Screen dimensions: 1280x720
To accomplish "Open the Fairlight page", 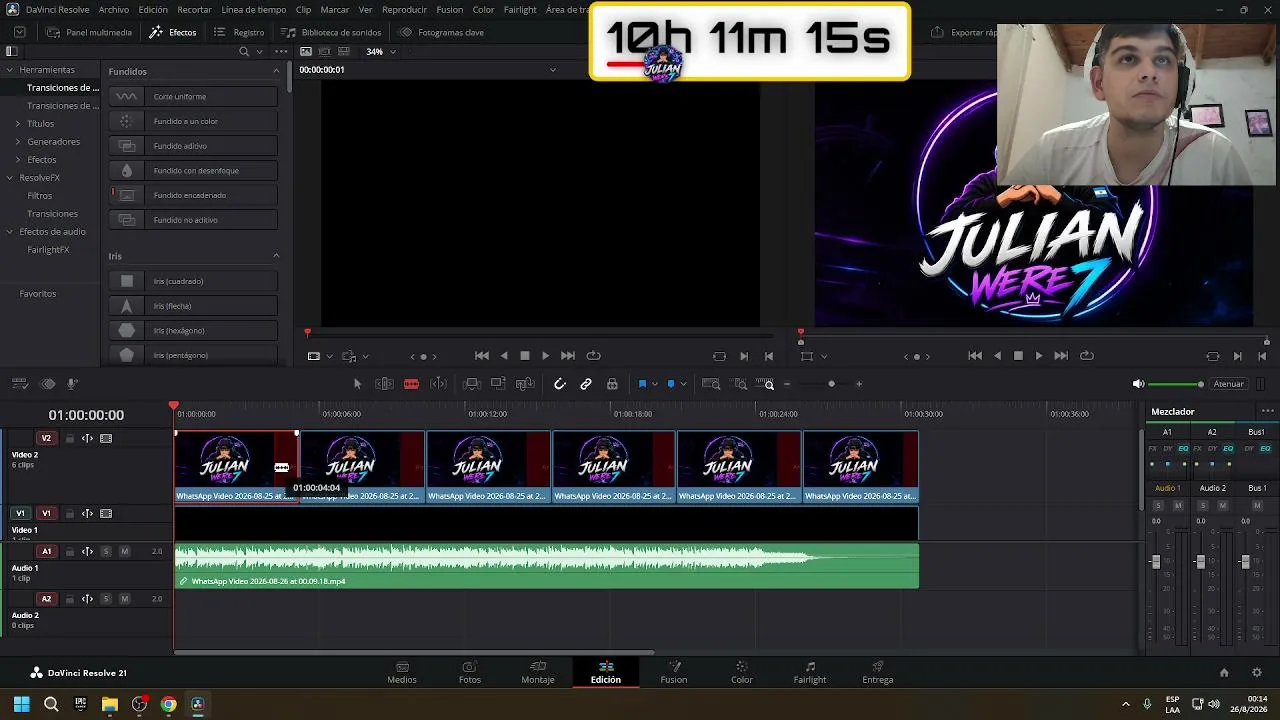I will tap(810, 672).
